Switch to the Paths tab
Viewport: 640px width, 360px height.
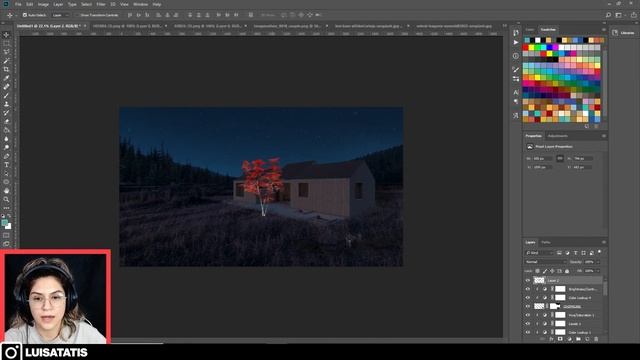[x=546, y=242]
